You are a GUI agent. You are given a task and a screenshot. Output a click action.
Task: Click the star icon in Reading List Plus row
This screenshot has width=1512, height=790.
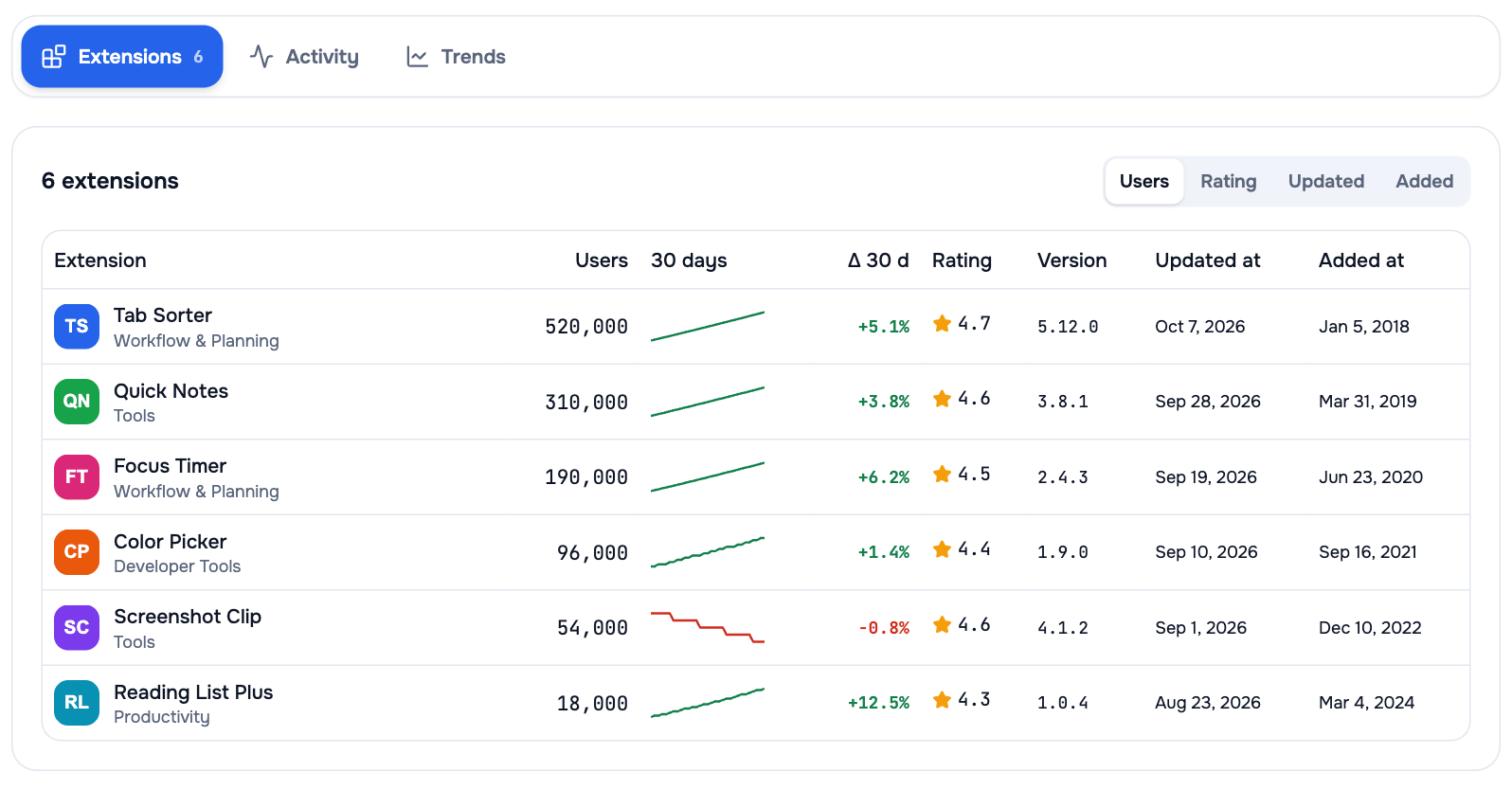click(942, 700)
